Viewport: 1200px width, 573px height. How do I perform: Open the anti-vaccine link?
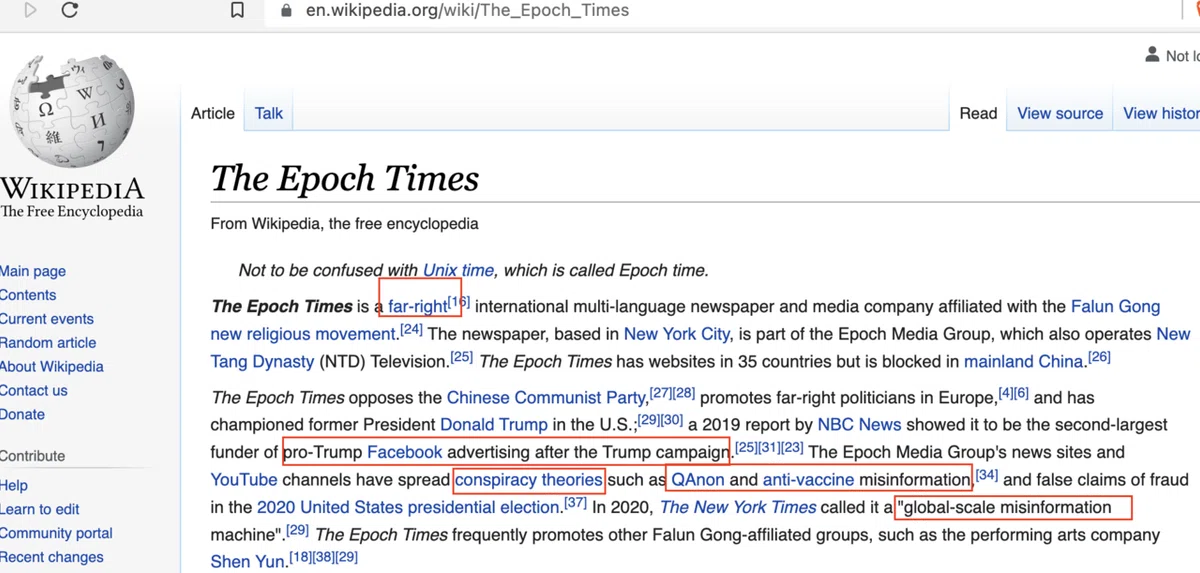tap(808, 480)
